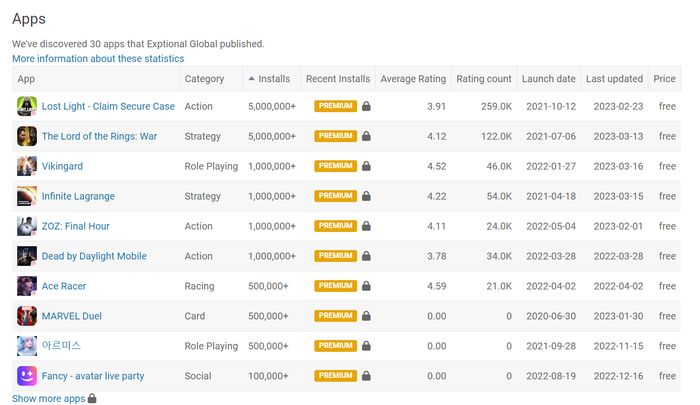This screenshot has width=700, height=405.
Task: Click PREMIUM badge in 아르미스 row
Action: [335, 345]
